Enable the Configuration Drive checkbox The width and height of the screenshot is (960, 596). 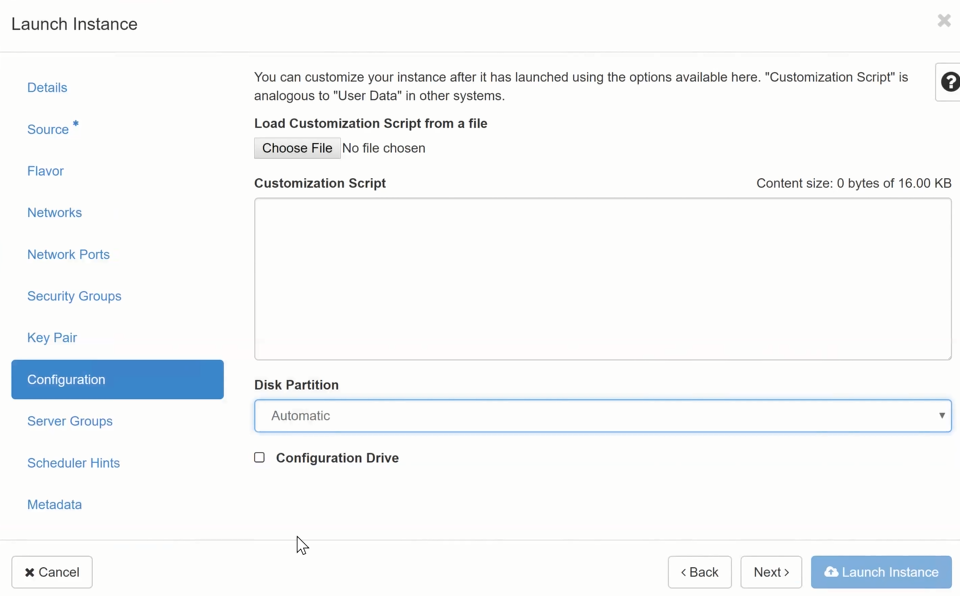pos(260,458)
